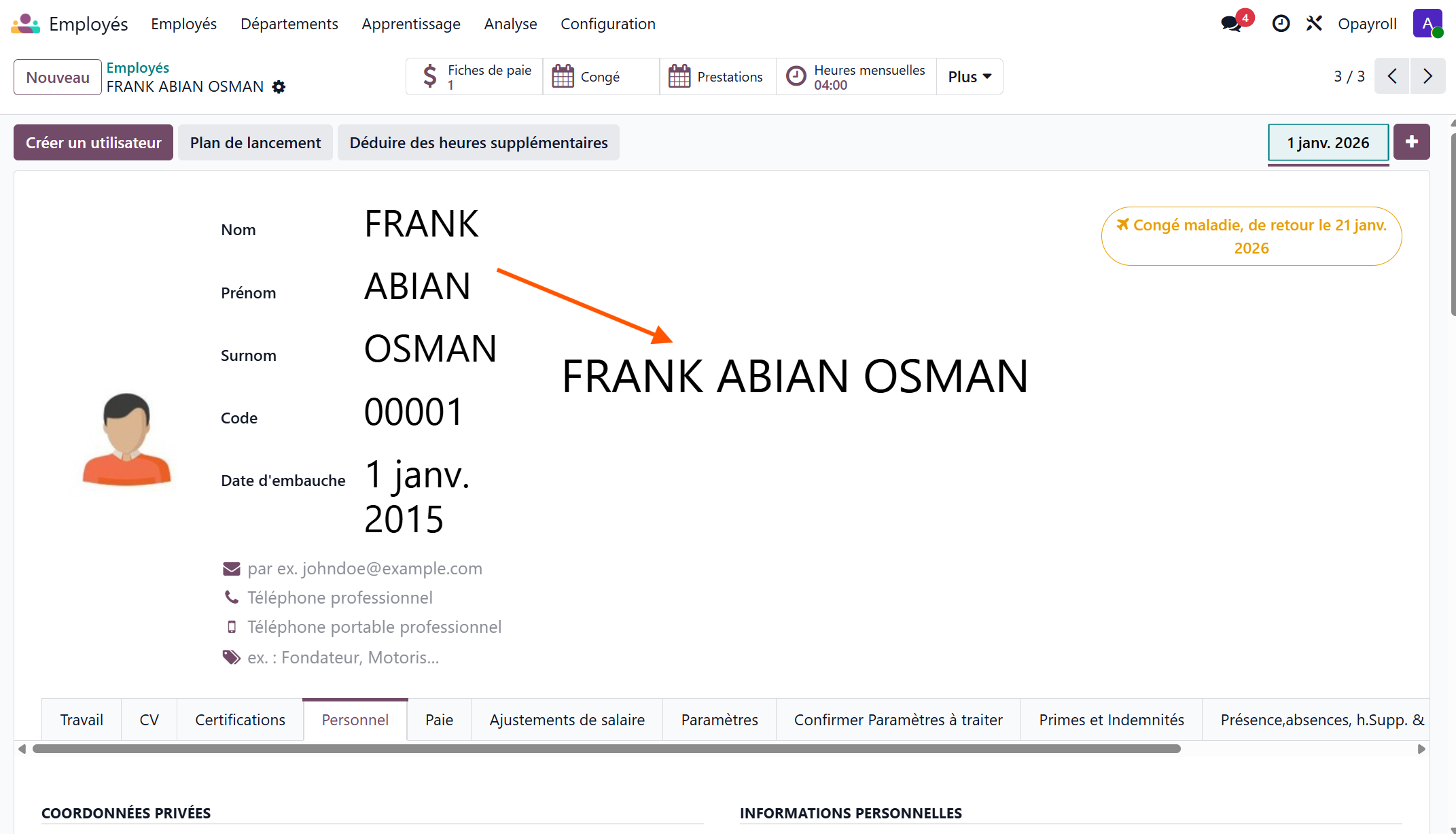Click the tags icon next to Fondateur placeholder
This screenshot has width=1456, height=834.
[x=231, y=657]
